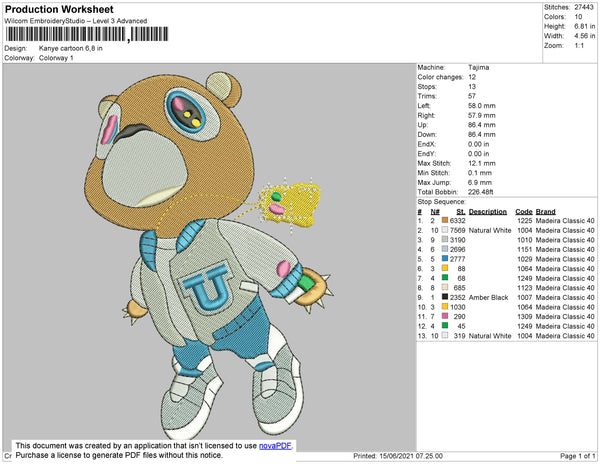Click the Color changes value '12'
The height and width of the screenshot is (464, 600).
point(472,77)
